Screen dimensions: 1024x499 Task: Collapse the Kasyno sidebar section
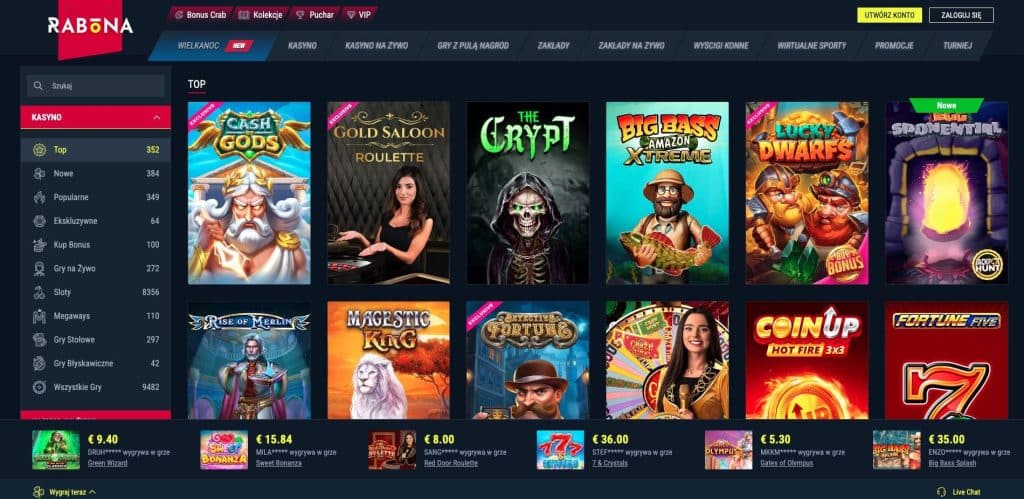click(x=157, y=118)
